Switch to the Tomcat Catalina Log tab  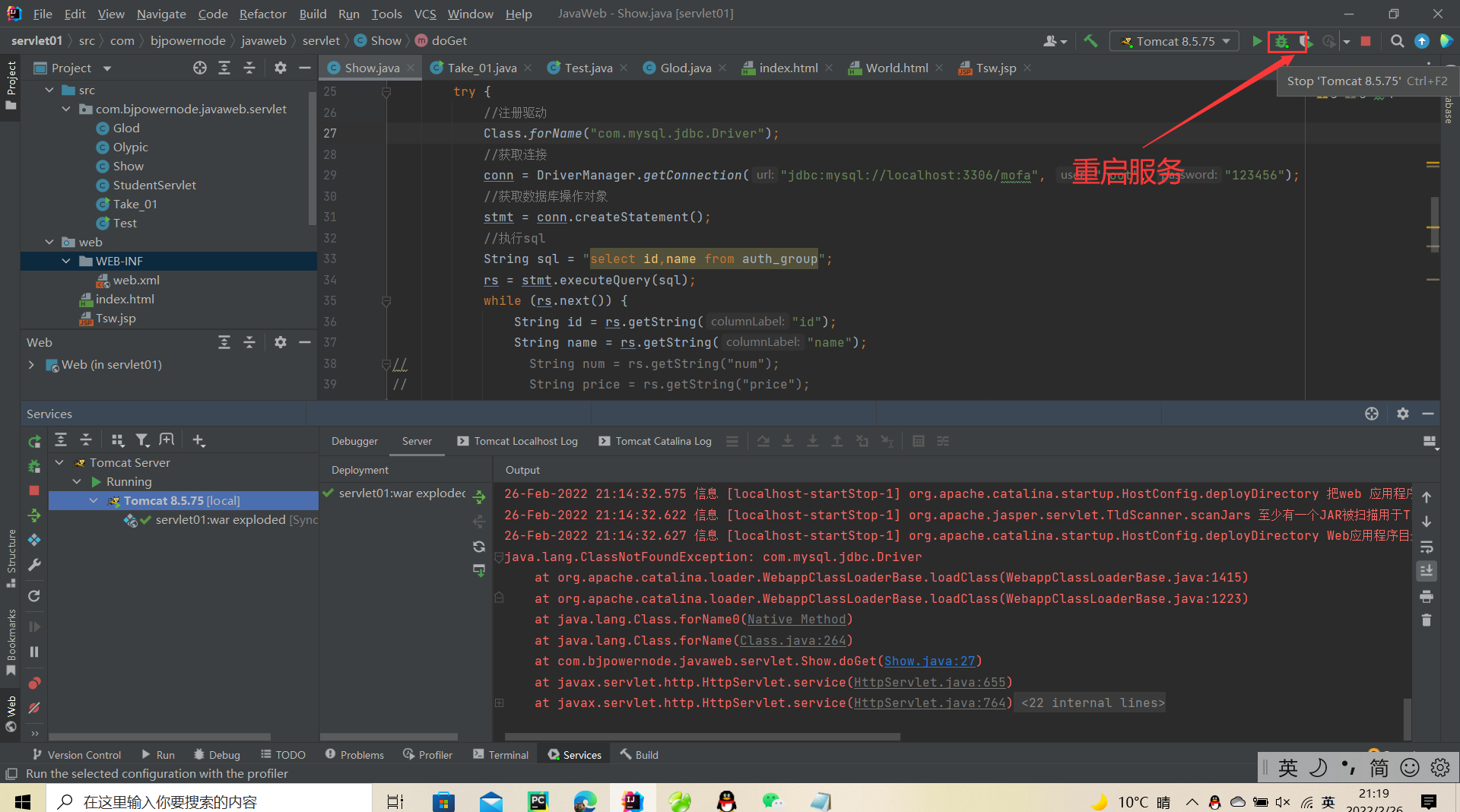(x=655, y=441)
